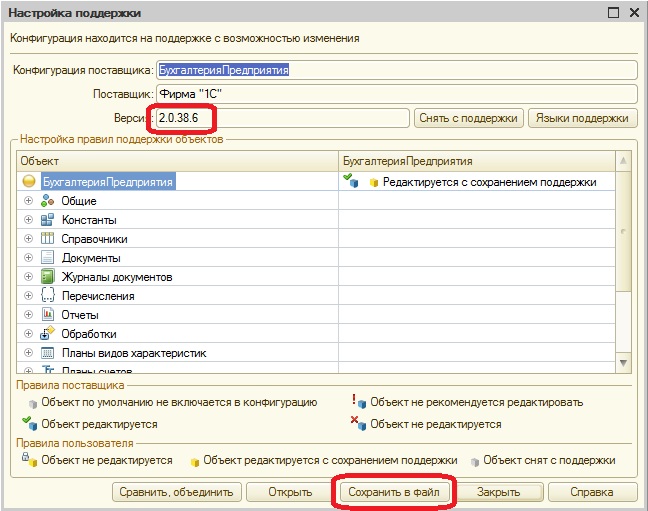
Task: Select the Документы row label
Action: click(91, 258)
